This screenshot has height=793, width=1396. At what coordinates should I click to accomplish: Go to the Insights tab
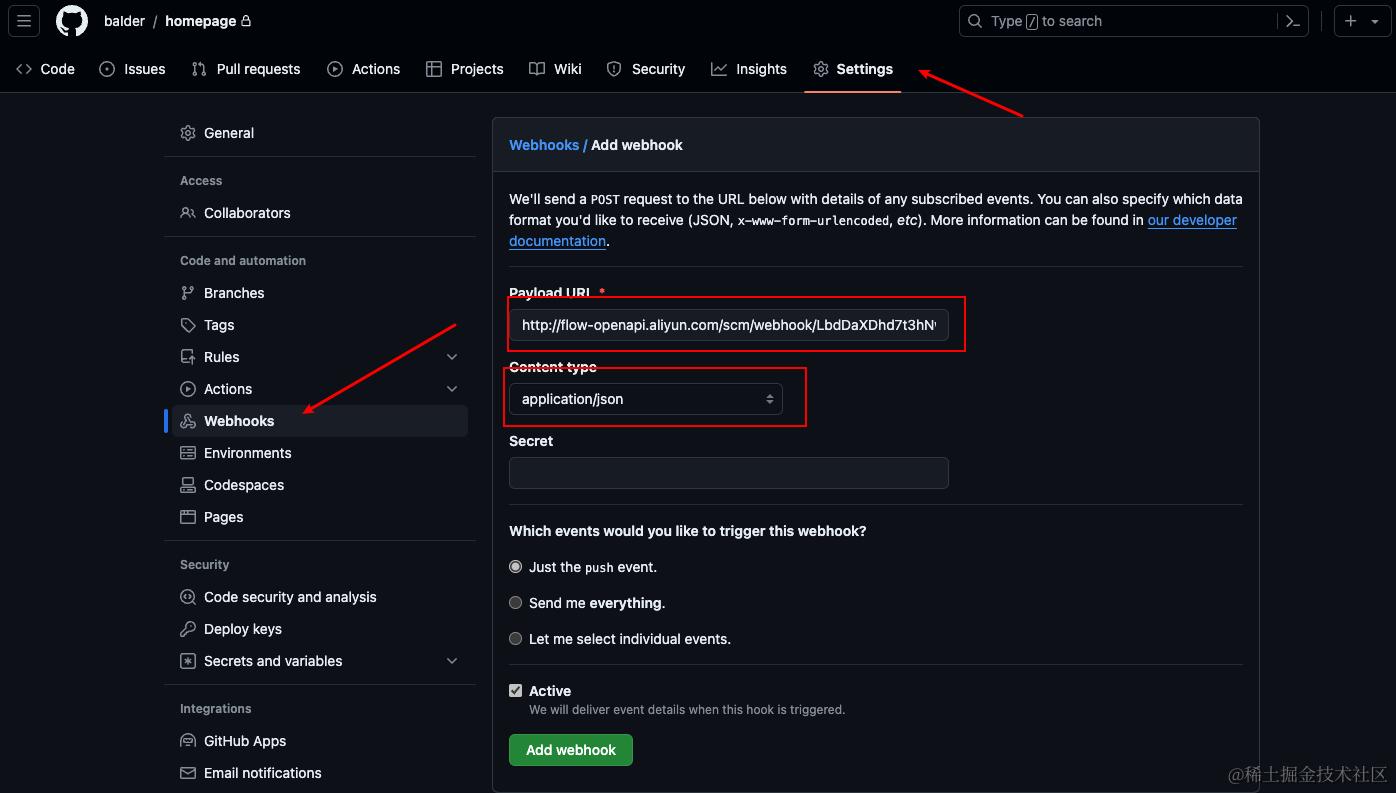pos(749,69)
